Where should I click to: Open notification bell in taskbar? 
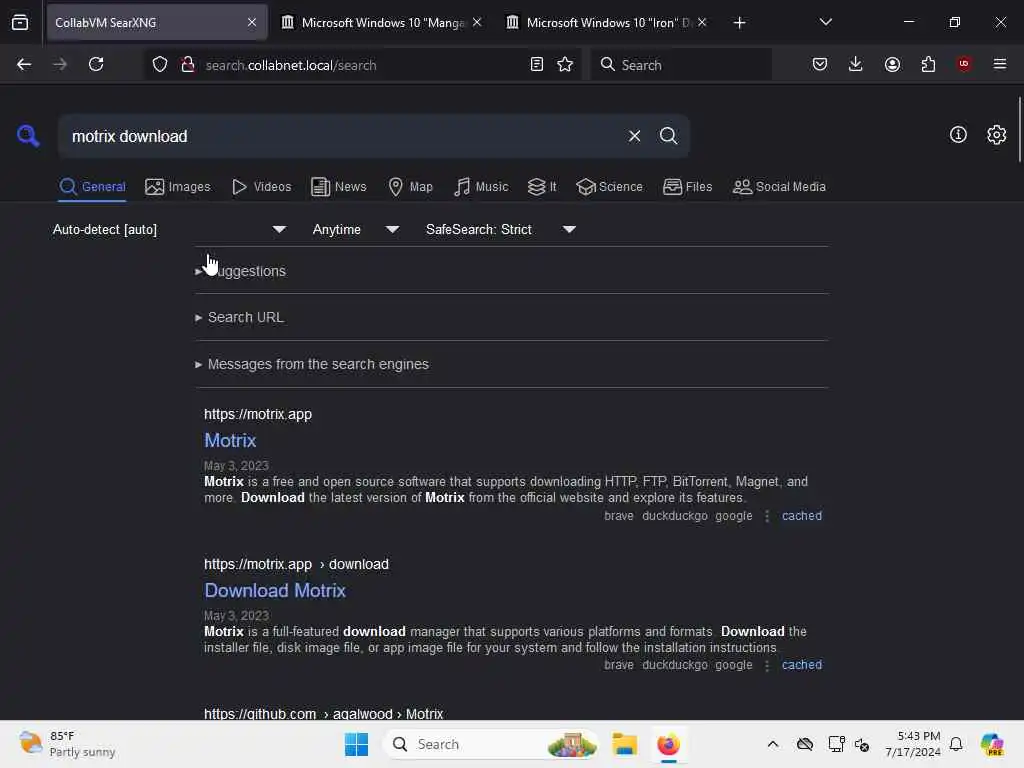[x=956, y=744]
